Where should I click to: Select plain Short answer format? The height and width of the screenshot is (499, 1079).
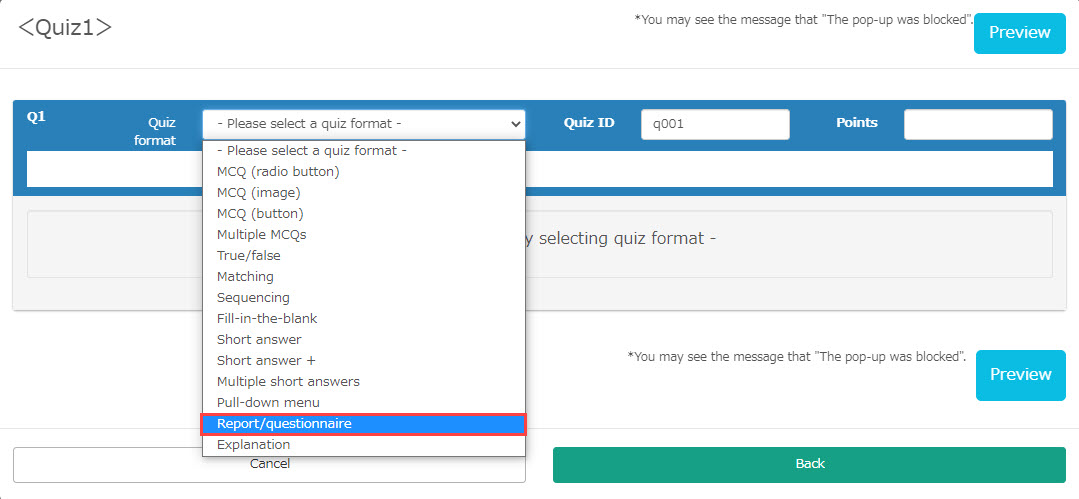[x=259, y=340]
